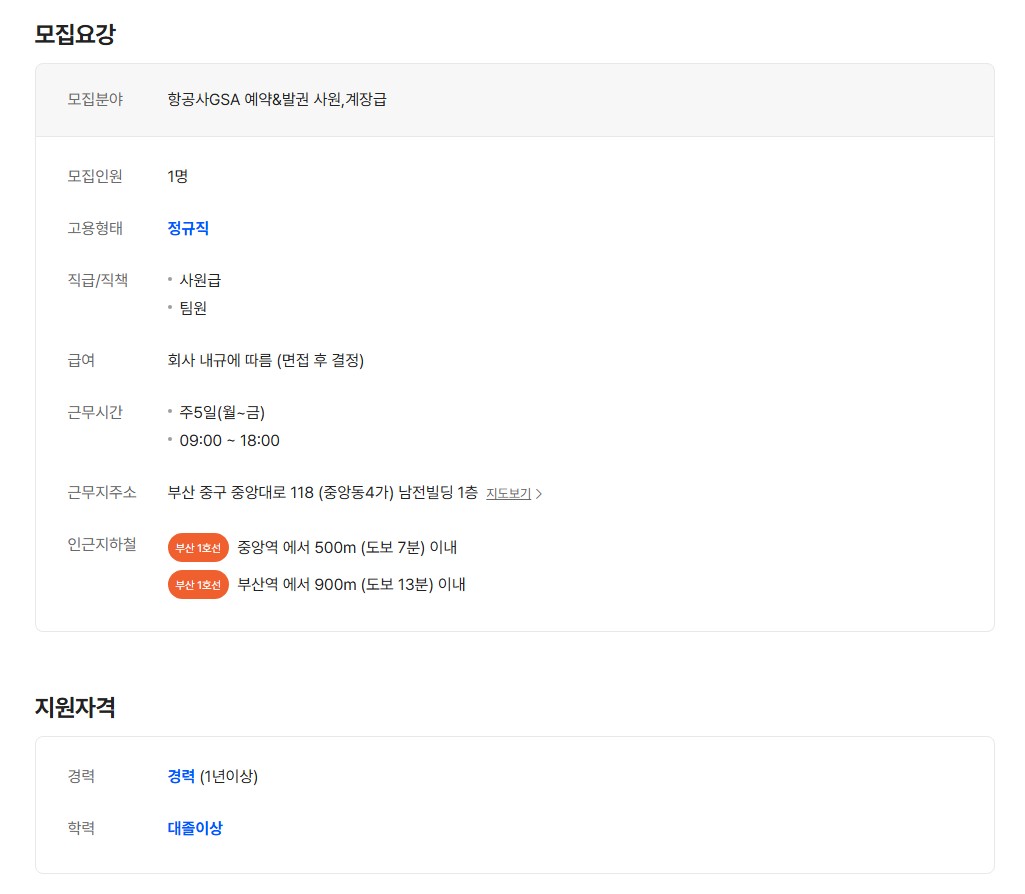Click the 팀원 bullet item
This screenshot has width=1025, height=894.
coord(193,308)
